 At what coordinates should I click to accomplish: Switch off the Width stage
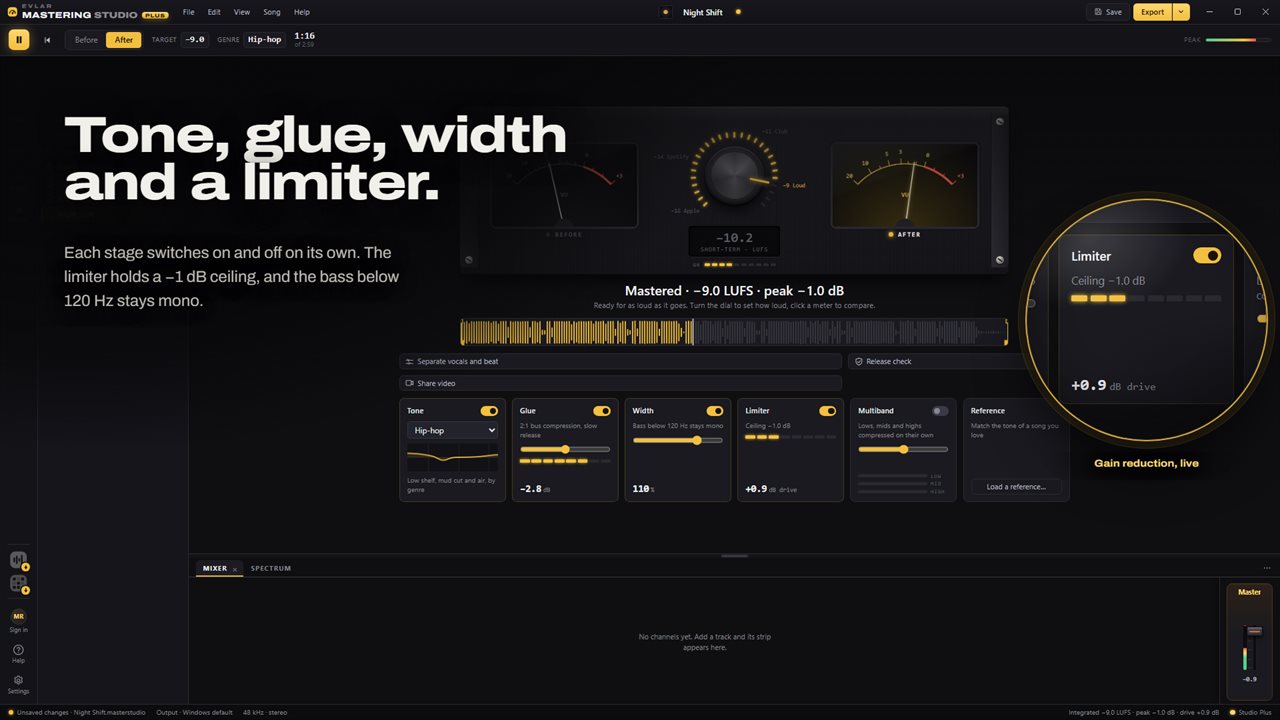(x=715, y=411)
